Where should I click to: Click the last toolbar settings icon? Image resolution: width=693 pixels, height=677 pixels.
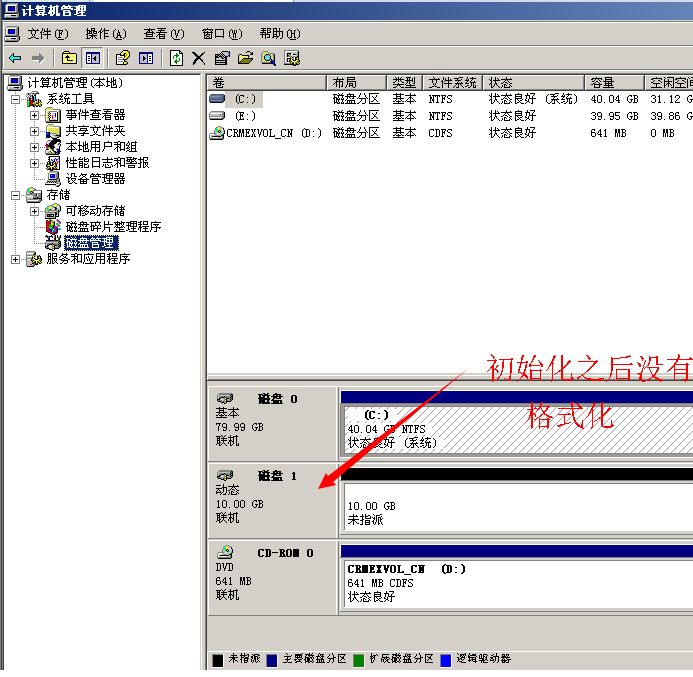tap(292, 58)
